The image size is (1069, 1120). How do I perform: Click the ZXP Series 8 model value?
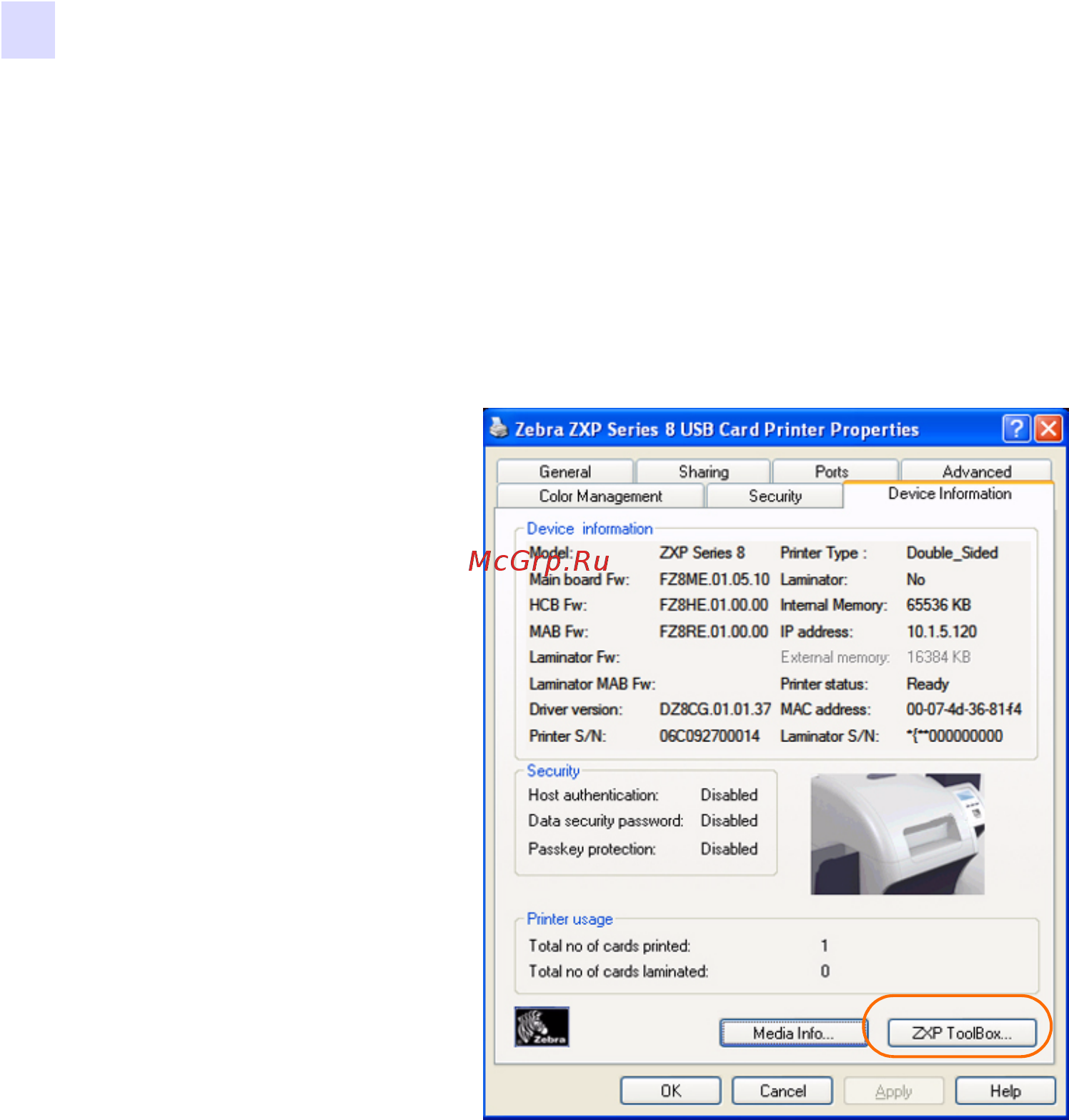coord(702,553)
